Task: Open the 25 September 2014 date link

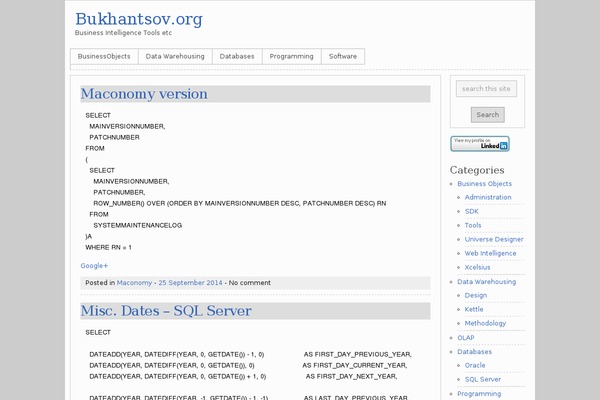Action: [190, 283]
